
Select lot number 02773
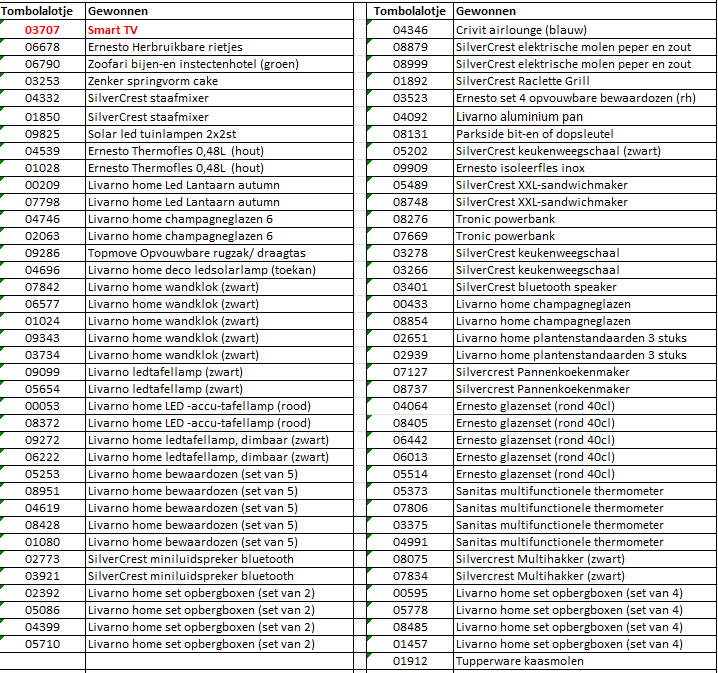(x=42, y=559)
